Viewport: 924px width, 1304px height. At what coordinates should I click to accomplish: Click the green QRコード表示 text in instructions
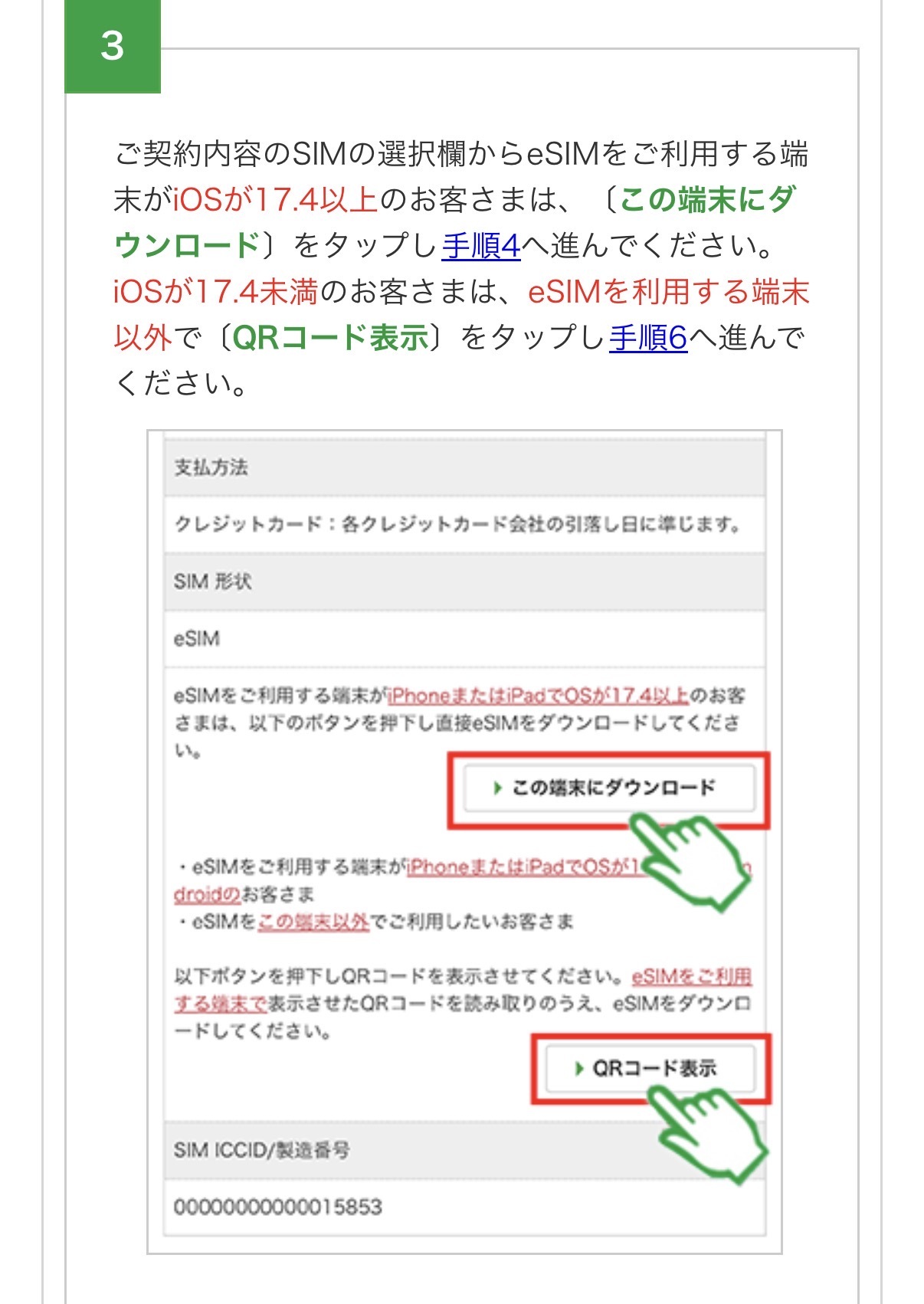pyautogui.click(x=330, y=337)
